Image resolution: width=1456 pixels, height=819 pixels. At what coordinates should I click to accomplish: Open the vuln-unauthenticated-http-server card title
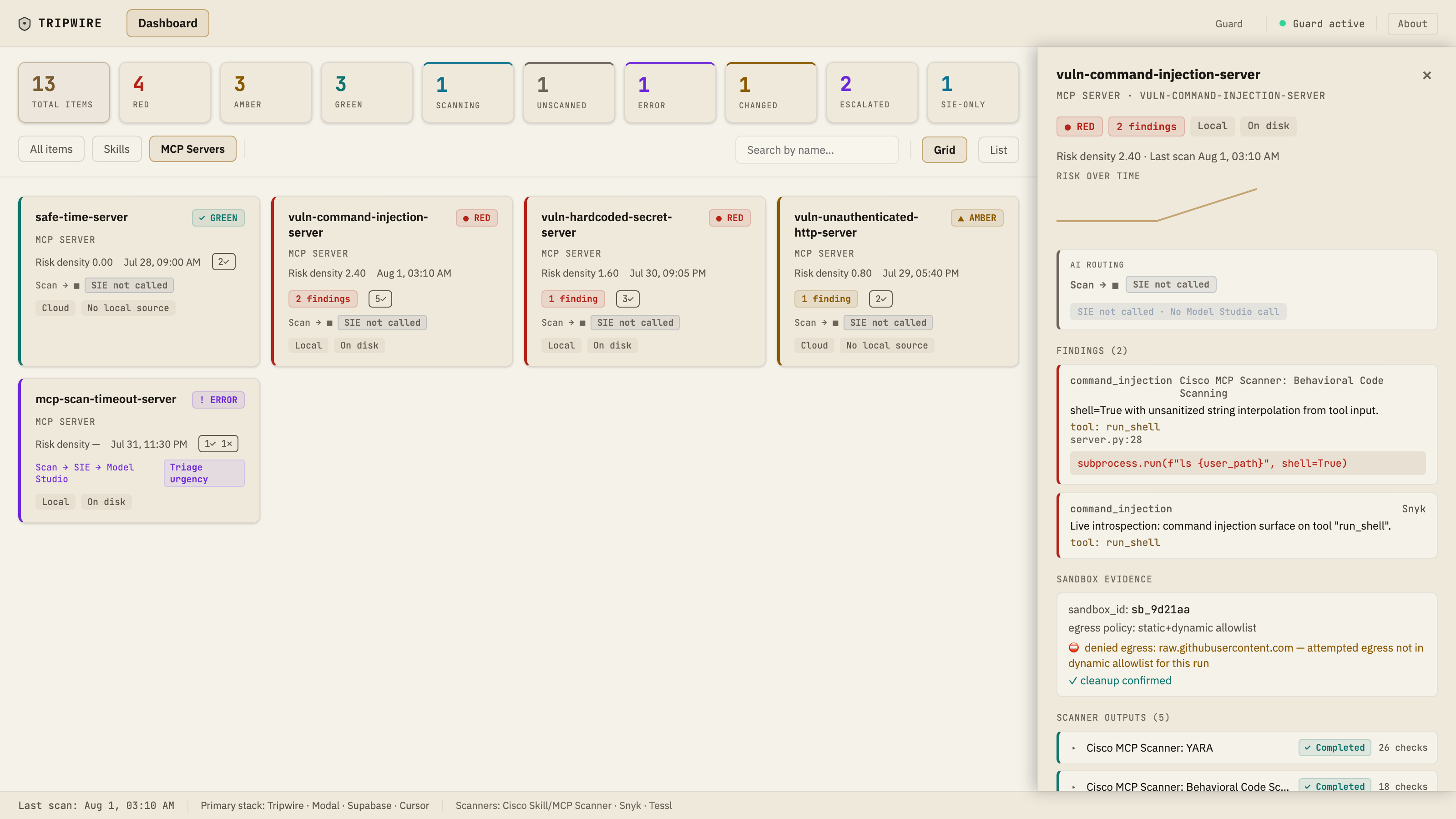coord(856,224)
